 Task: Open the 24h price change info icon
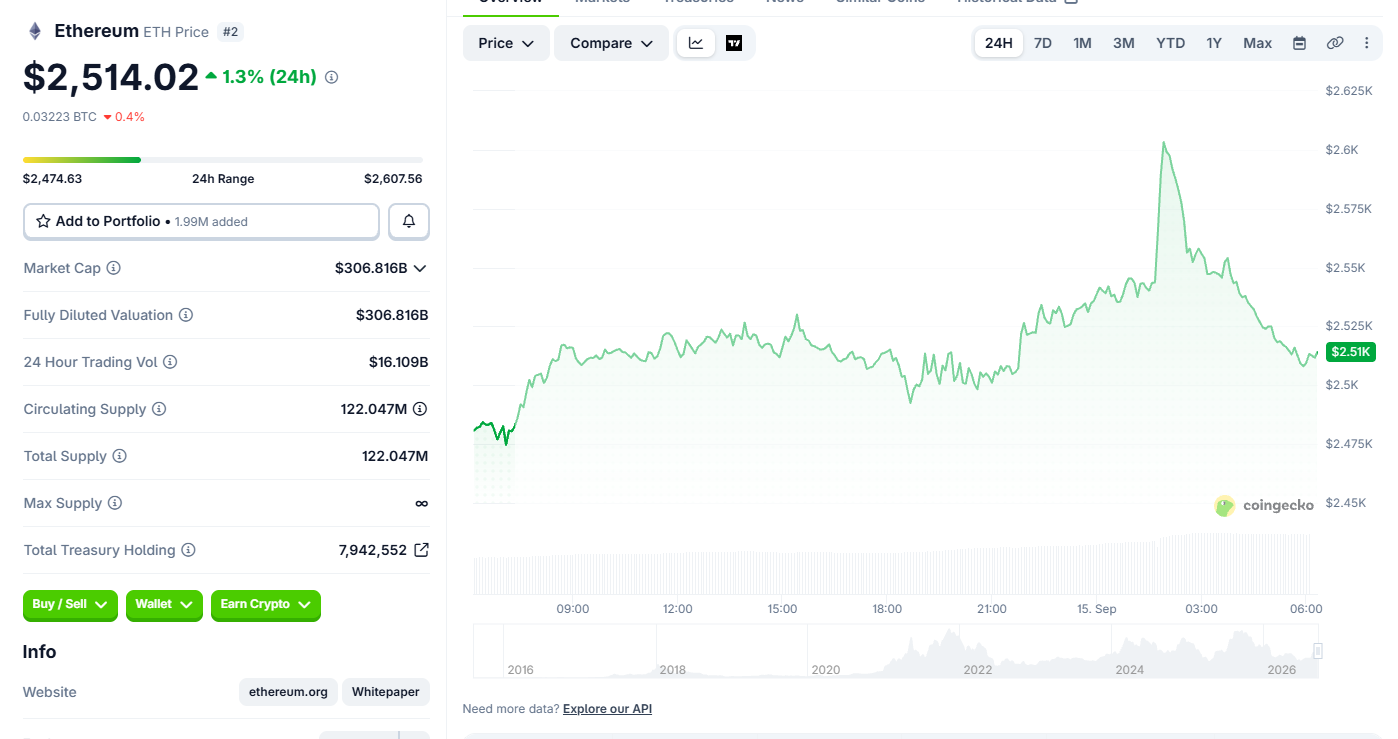click(332, 77)
